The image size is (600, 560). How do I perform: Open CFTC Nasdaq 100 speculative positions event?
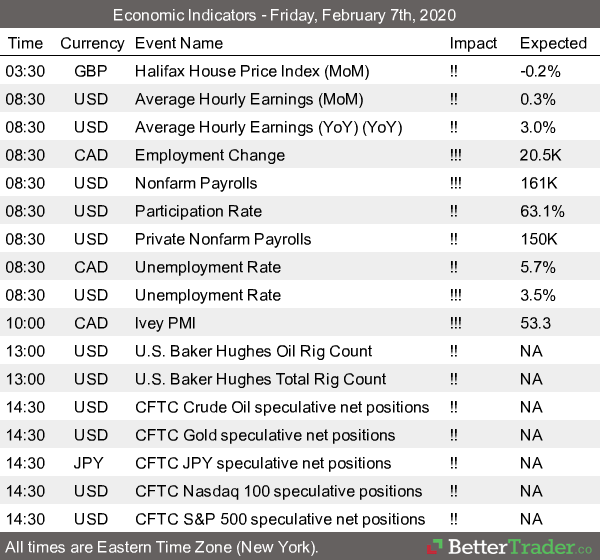(x=277, y=491)
